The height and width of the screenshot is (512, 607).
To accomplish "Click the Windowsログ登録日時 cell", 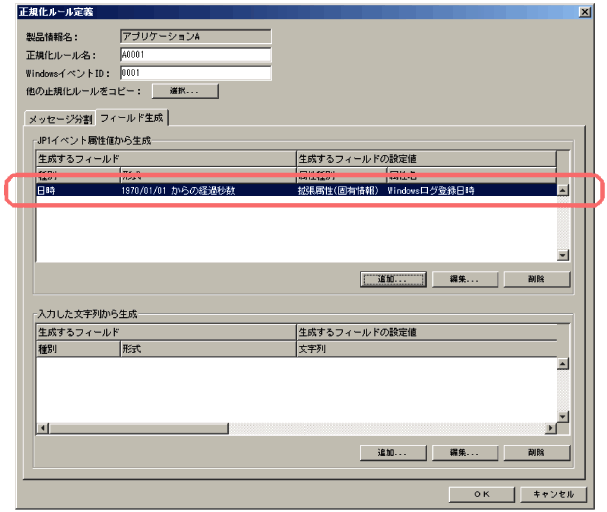I will click(x=431, y=190).
